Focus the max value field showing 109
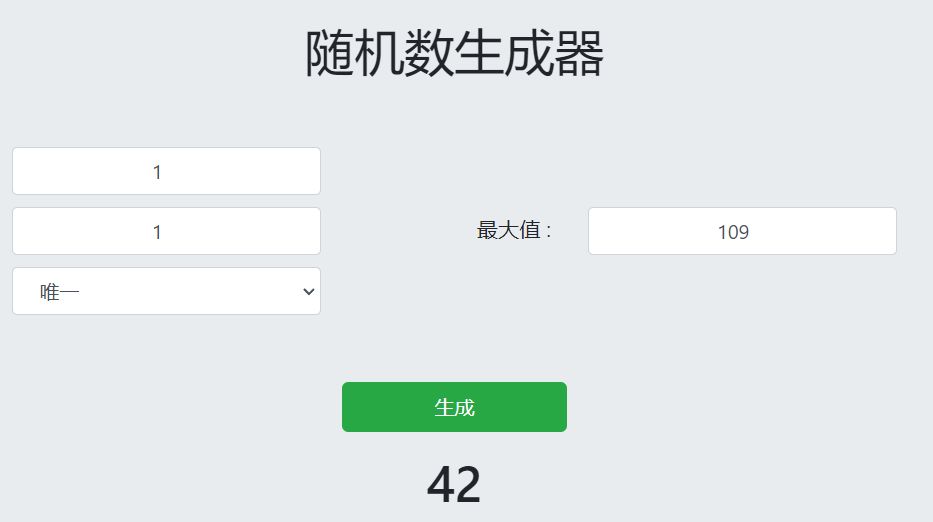 [741, 231]
